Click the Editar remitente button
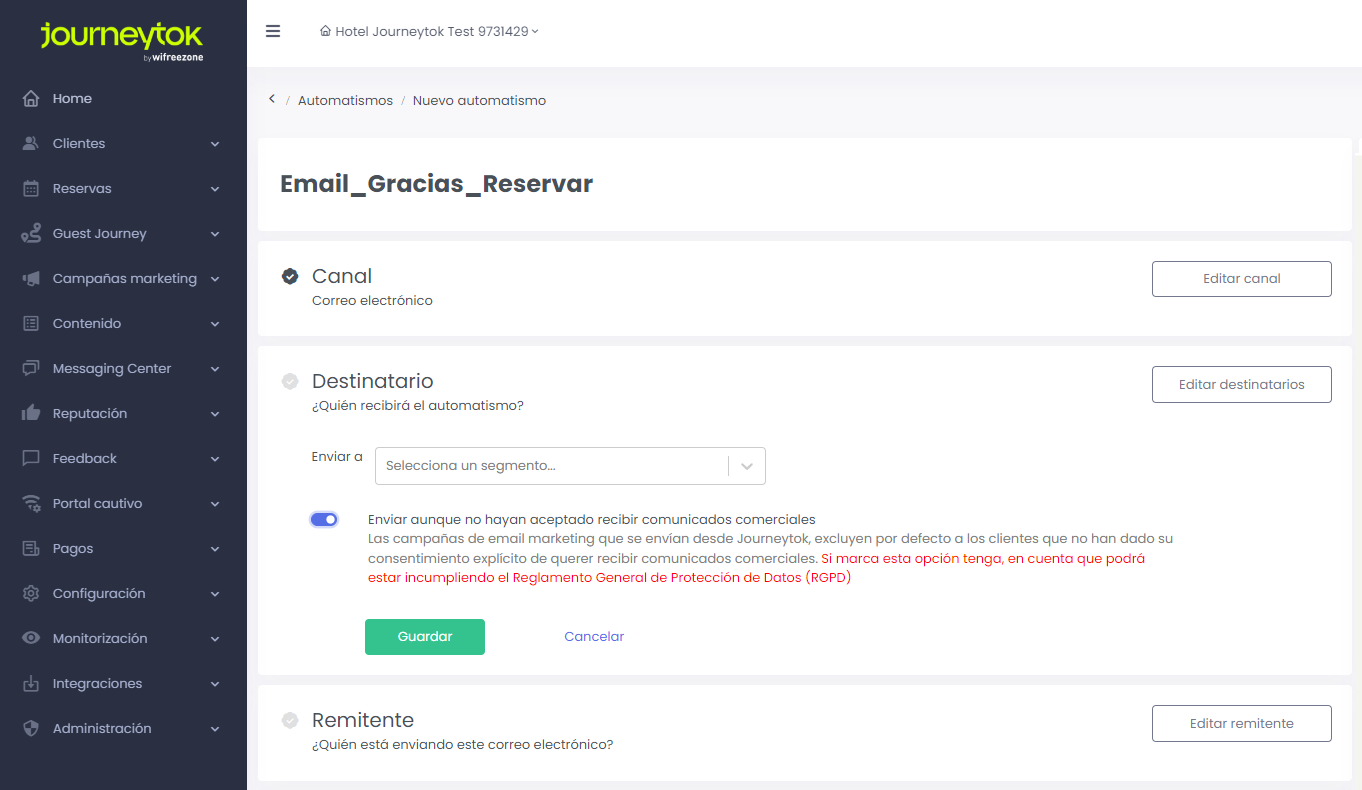Screen dimensions: 1362x790 click(x=1241, y=724)
